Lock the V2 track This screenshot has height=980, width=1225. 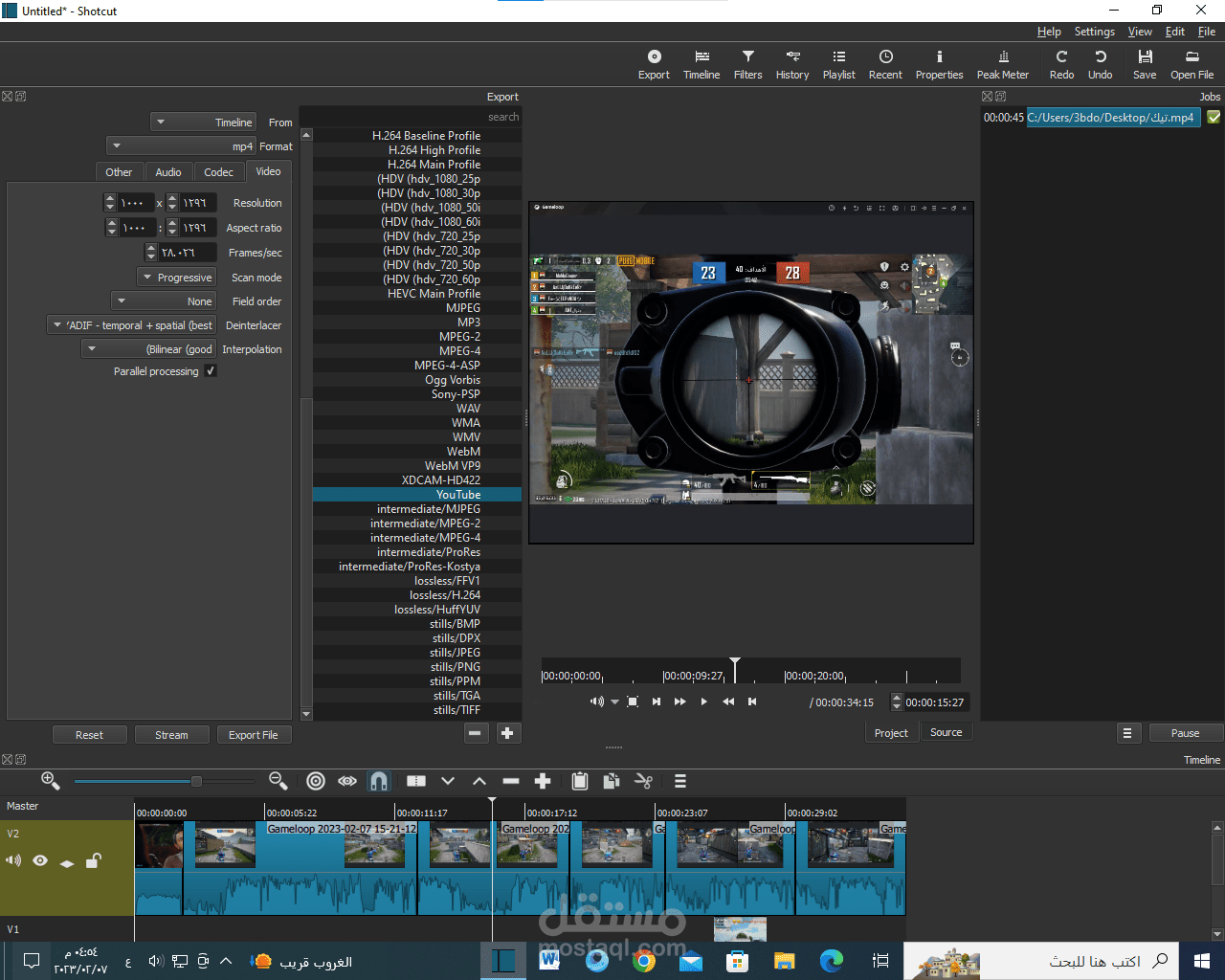93,860
